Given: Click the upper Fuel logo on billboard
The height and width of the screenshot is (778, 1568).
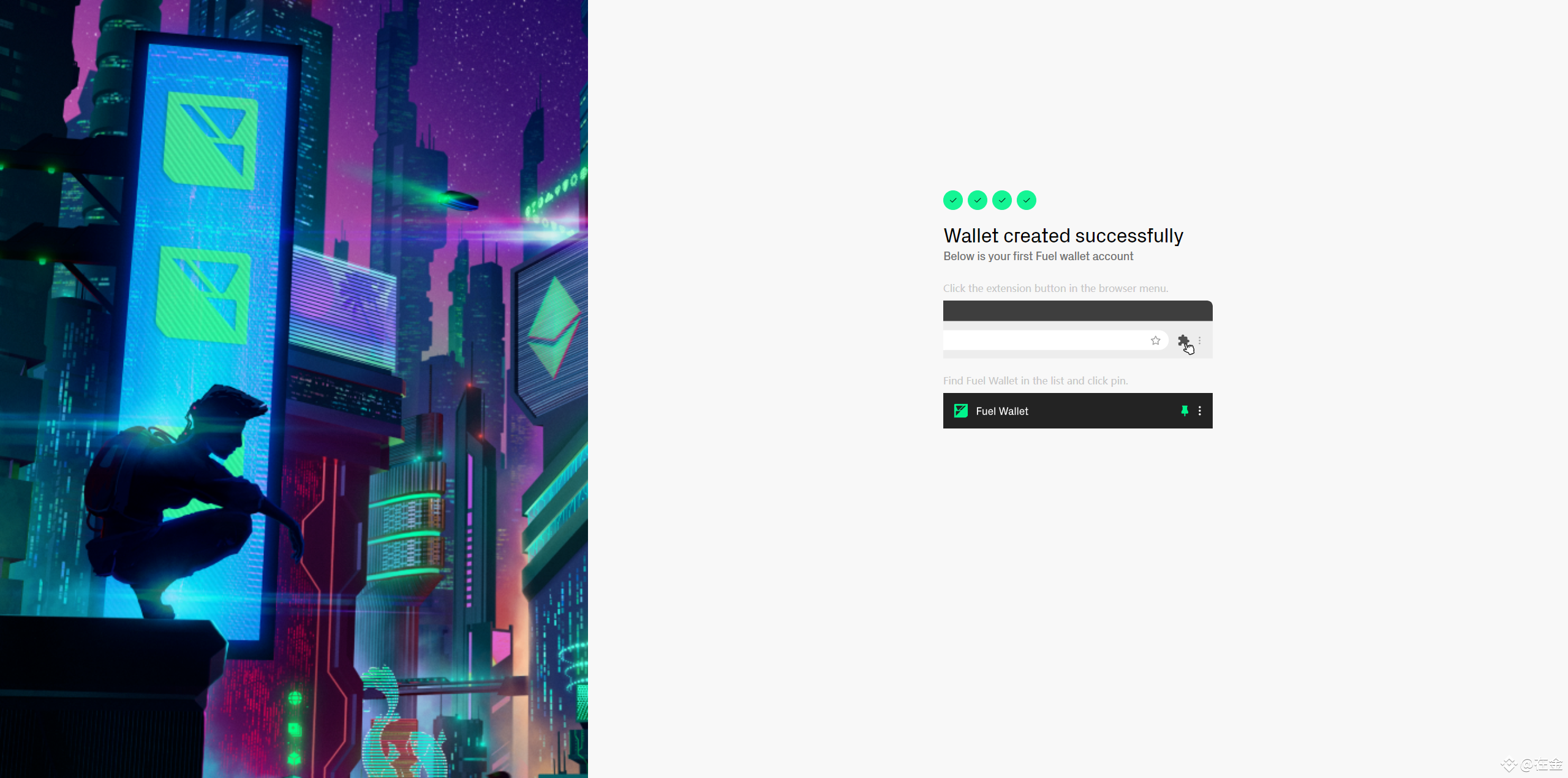Looking at the screenshot, I should tap(210, 141).
